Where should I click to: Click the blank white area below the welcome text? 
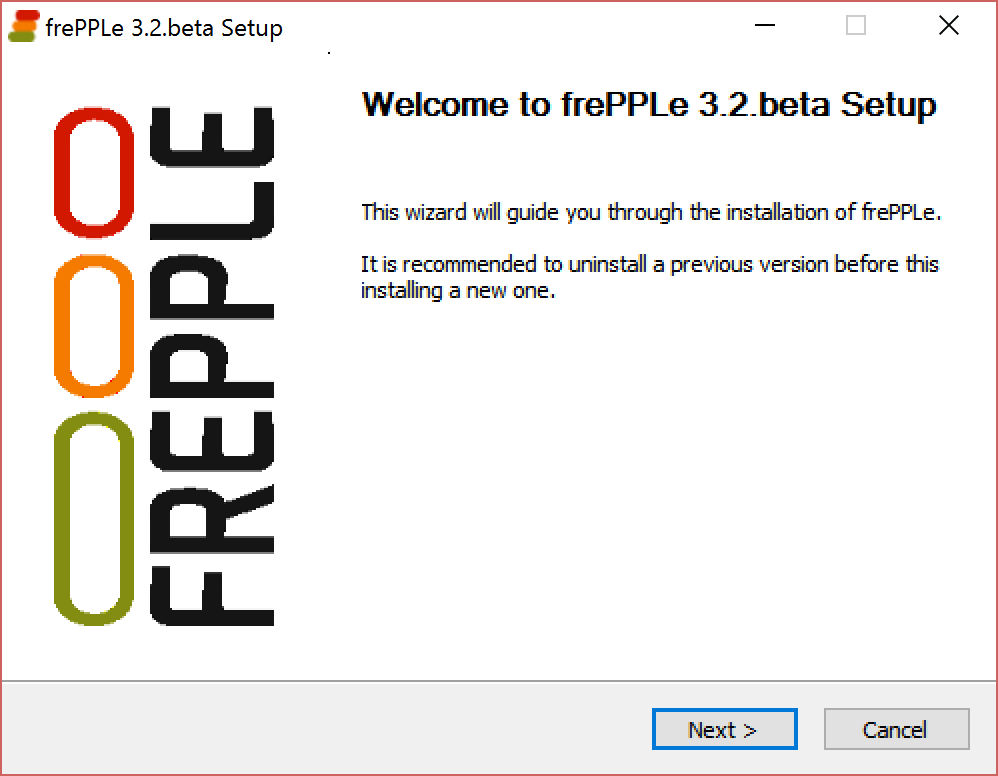(x=650, y=480)
